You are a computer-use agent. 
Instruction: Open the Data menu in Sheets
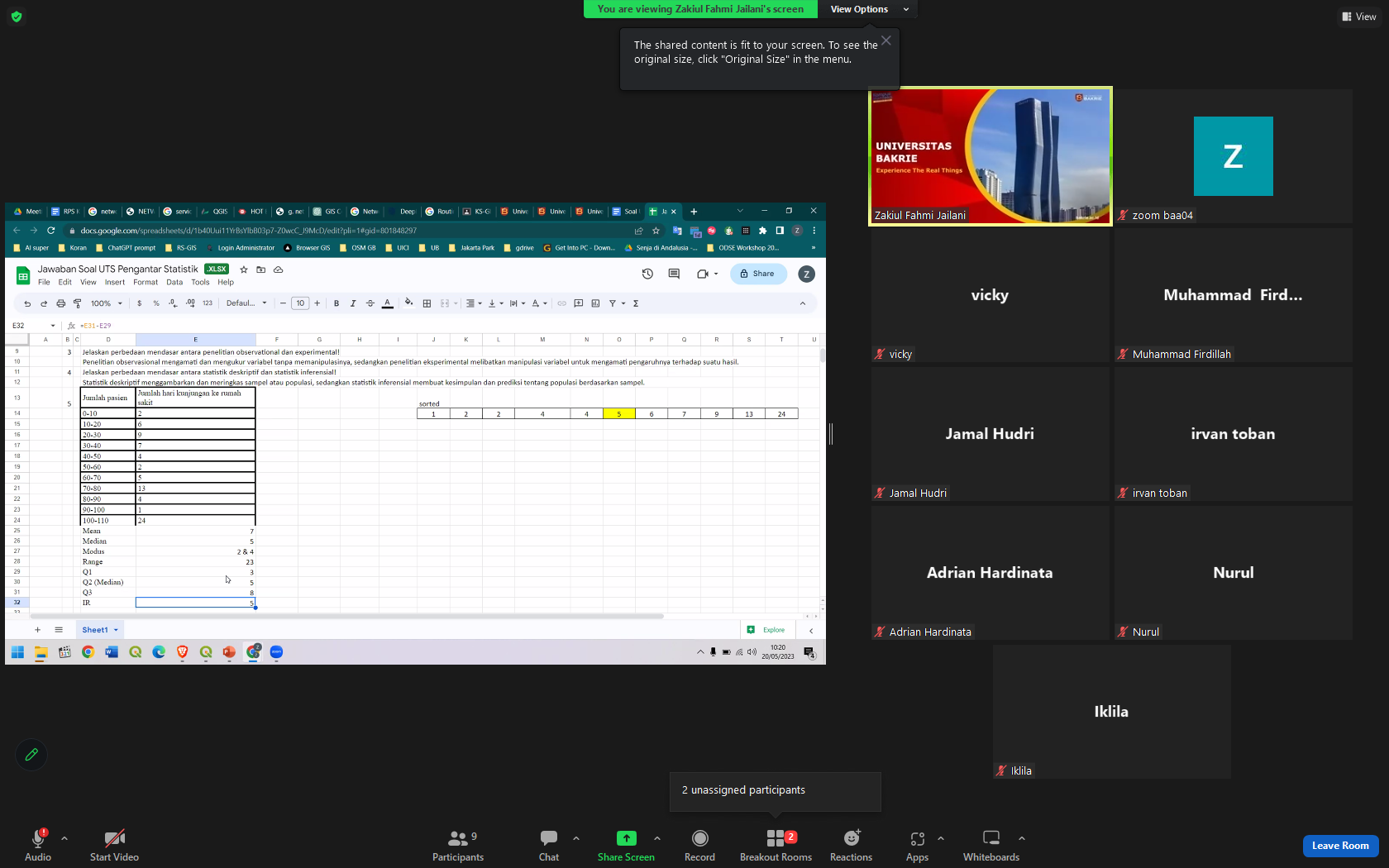[x=174, y=282]
